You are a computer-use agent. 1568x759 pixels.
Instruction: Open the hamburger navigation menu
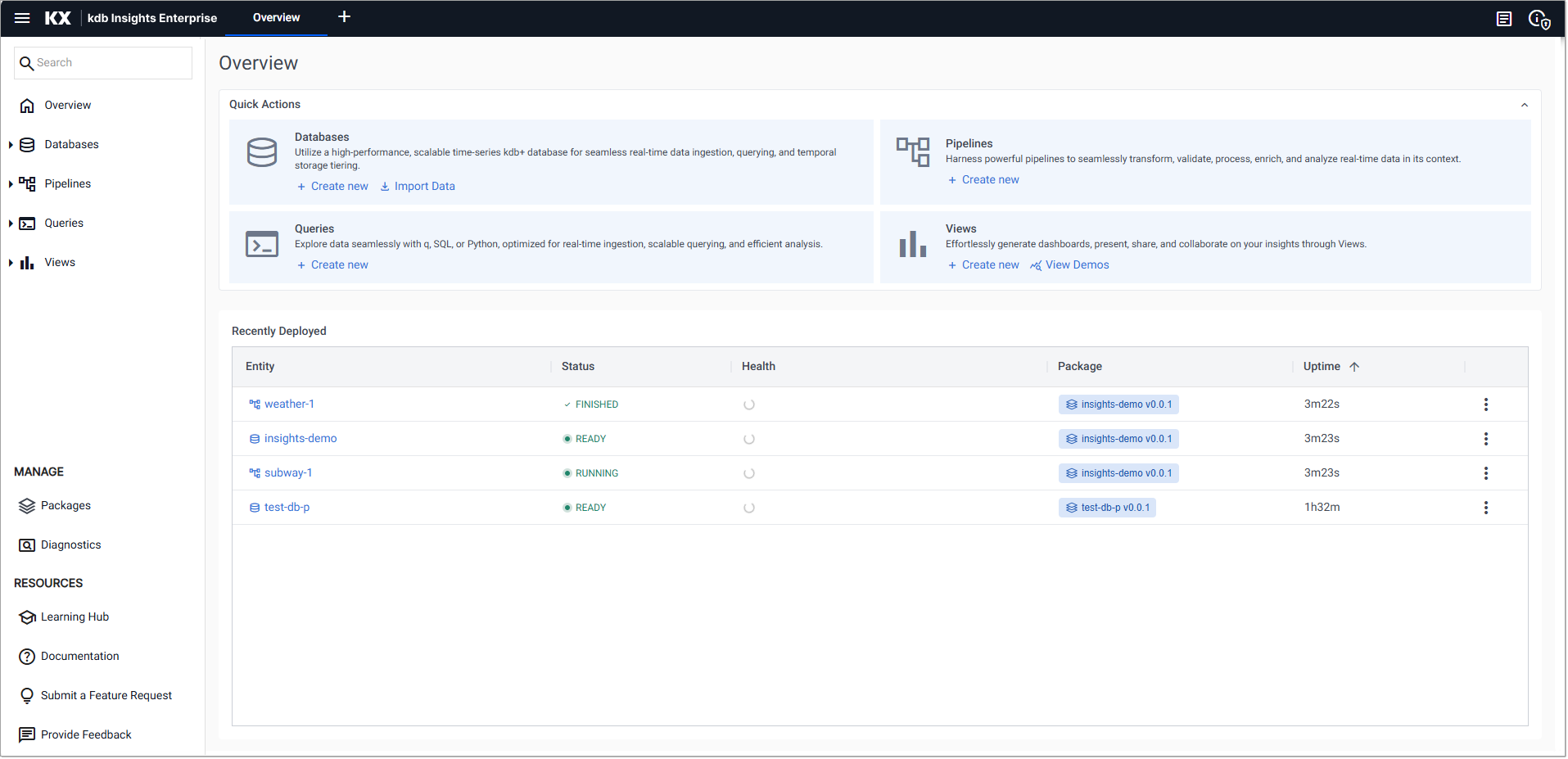[x=21, y=18]
